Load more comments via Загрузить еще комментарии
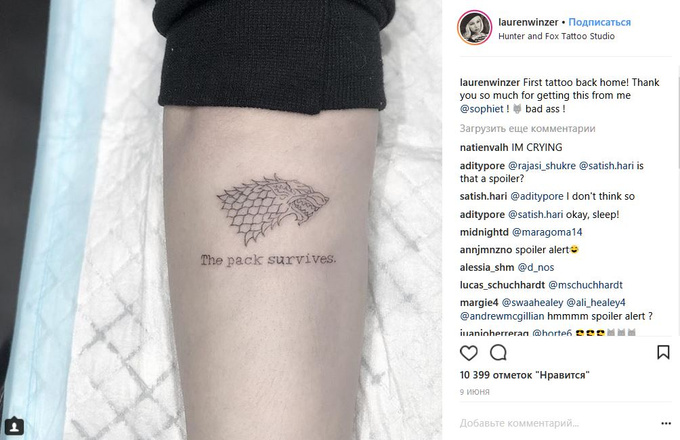Viewport: 680px width, 440px height. click(527, 129)
